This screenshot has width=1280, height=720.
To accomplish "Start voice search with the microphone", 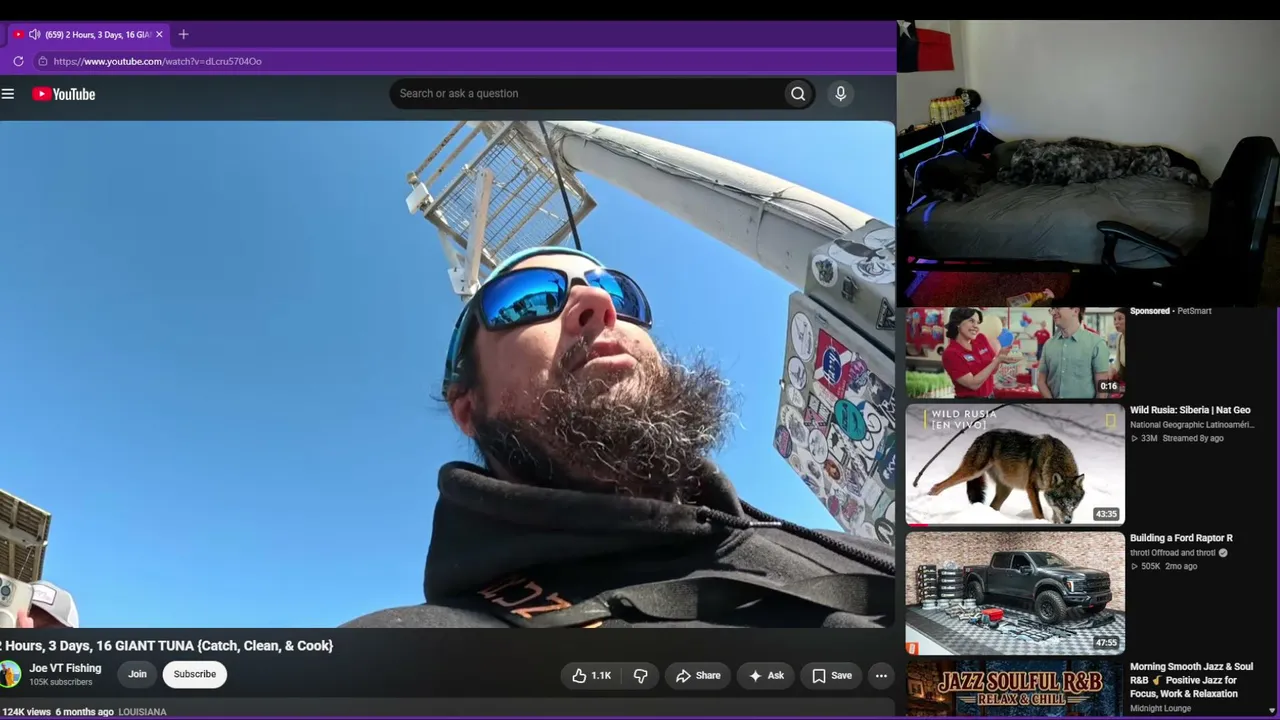I will pyautogui.click(x=840, y=93).
